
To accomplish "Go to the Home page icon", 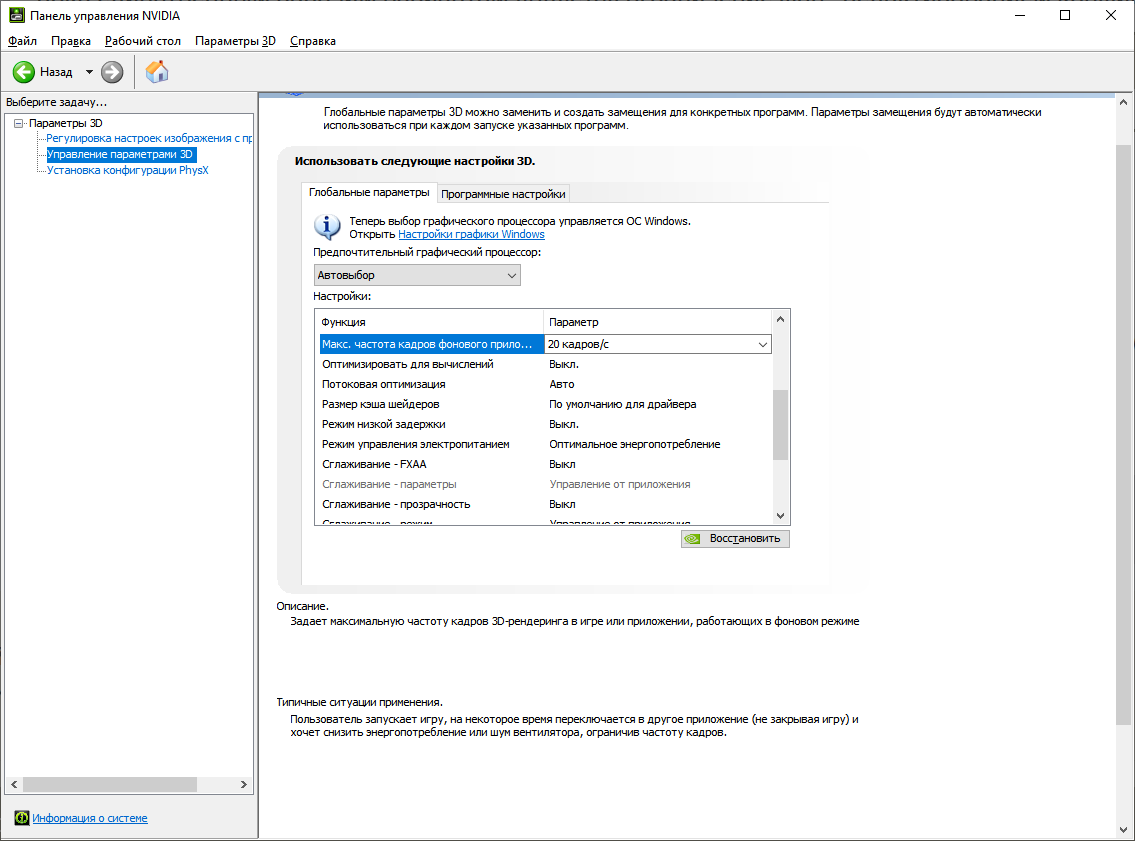I will point(156,72).
